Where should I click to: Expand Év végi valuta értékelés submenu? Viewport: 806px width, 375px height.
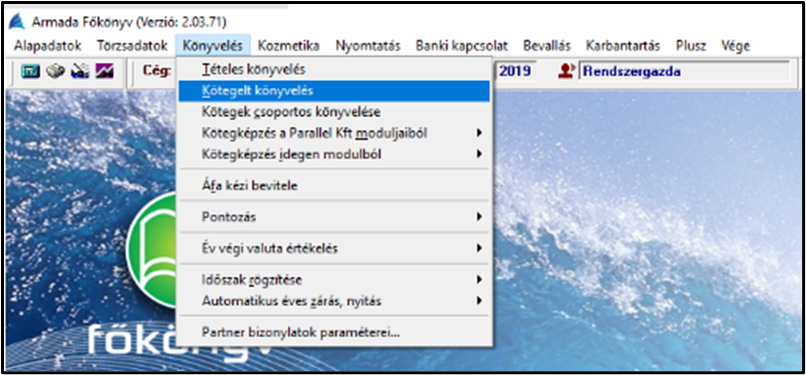334,249
